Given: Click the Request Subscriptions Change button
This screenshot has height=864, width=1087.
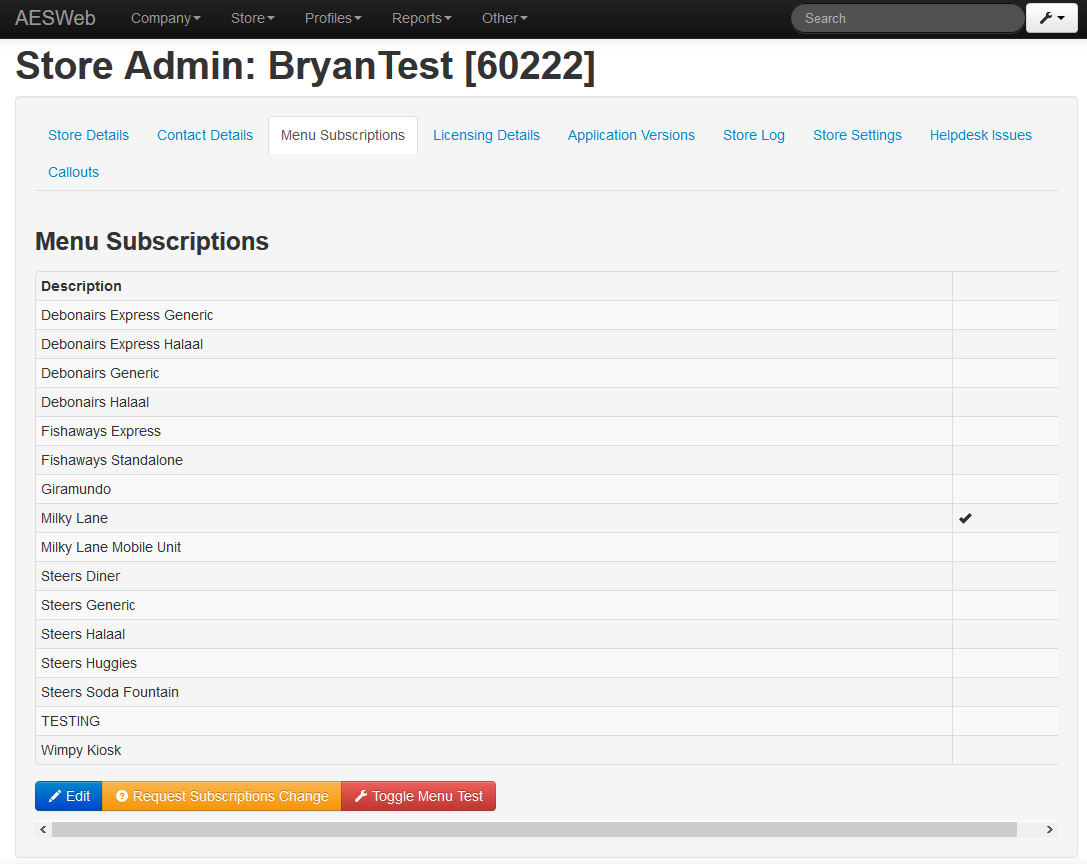Looking at the screenshot, I should 222,796.
